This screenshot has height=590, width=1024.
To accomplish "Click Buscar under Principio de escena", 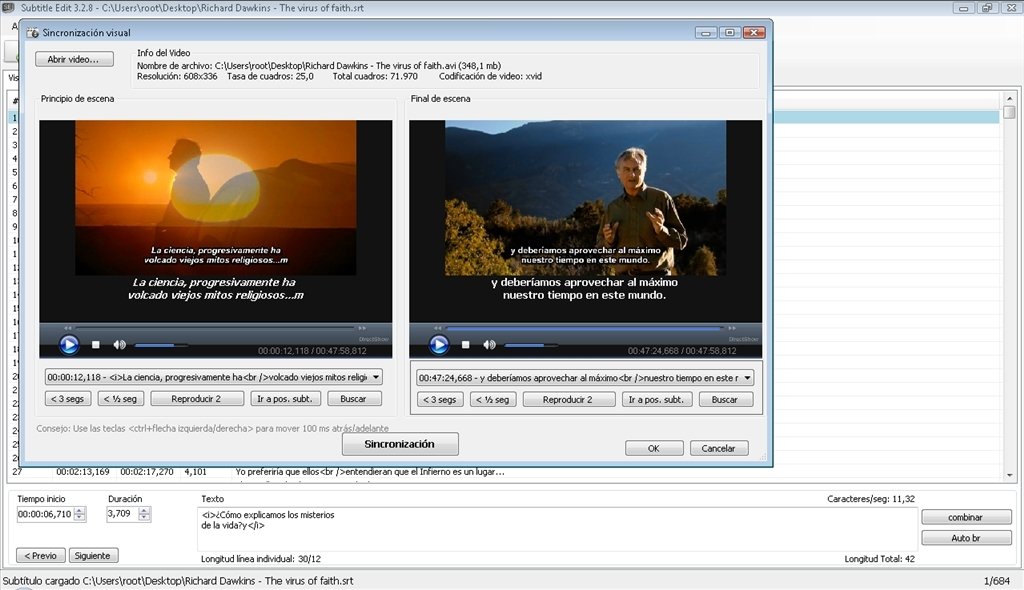I will [353, 399].
